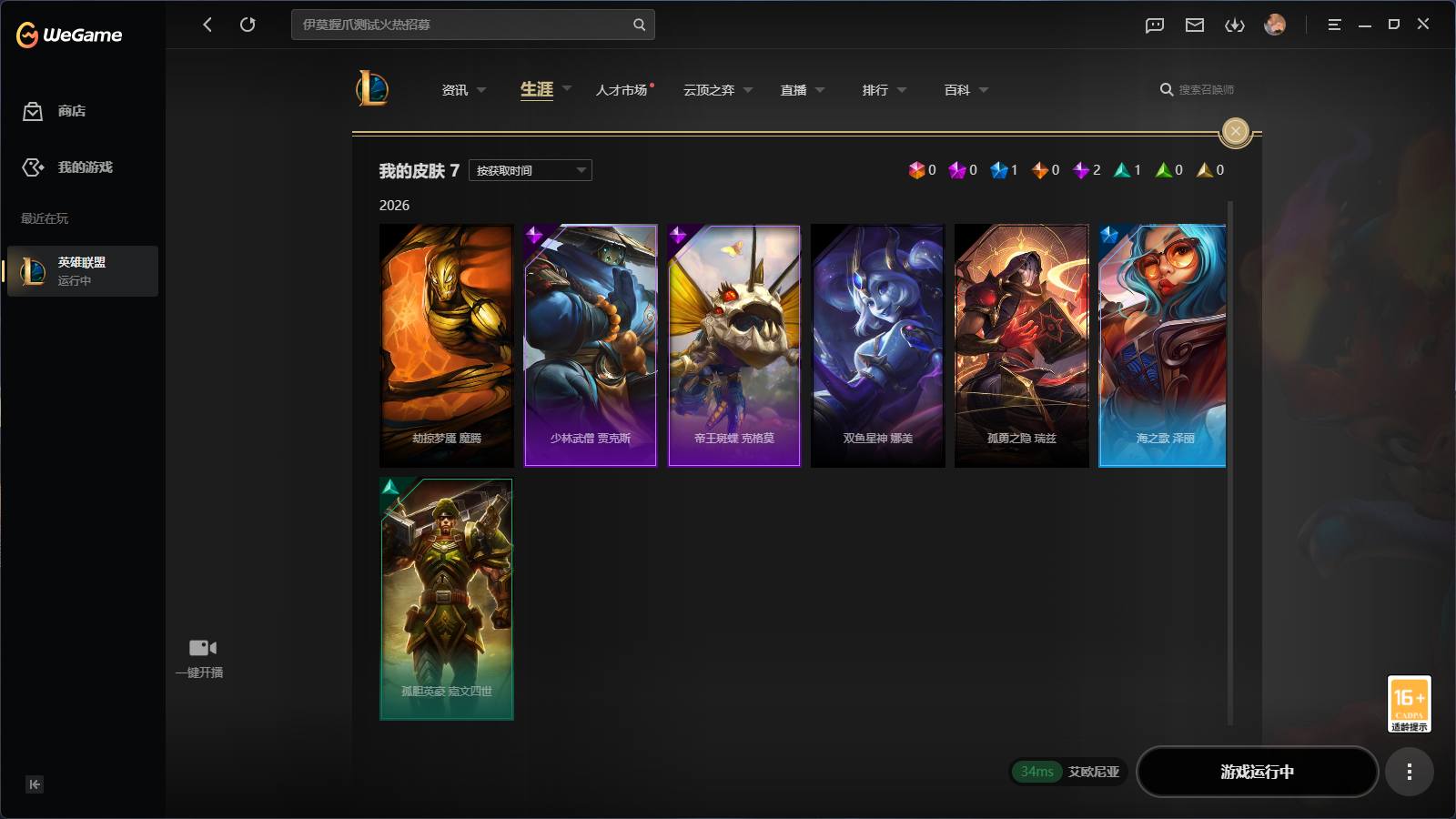1456x819 pixels.
Task: Open the 孤胆英豪 嘉文四世 skin card
Action: [446, 600]
